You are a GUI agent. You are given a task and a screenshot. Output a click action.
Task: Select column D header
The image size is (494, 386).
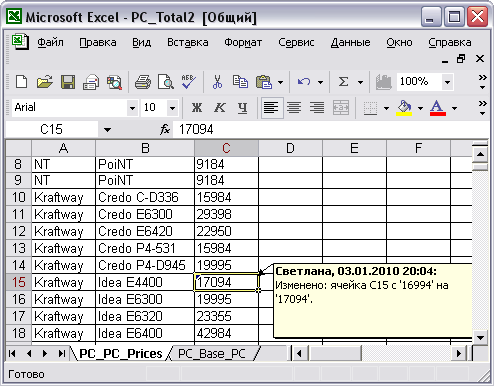pos(290,148)
